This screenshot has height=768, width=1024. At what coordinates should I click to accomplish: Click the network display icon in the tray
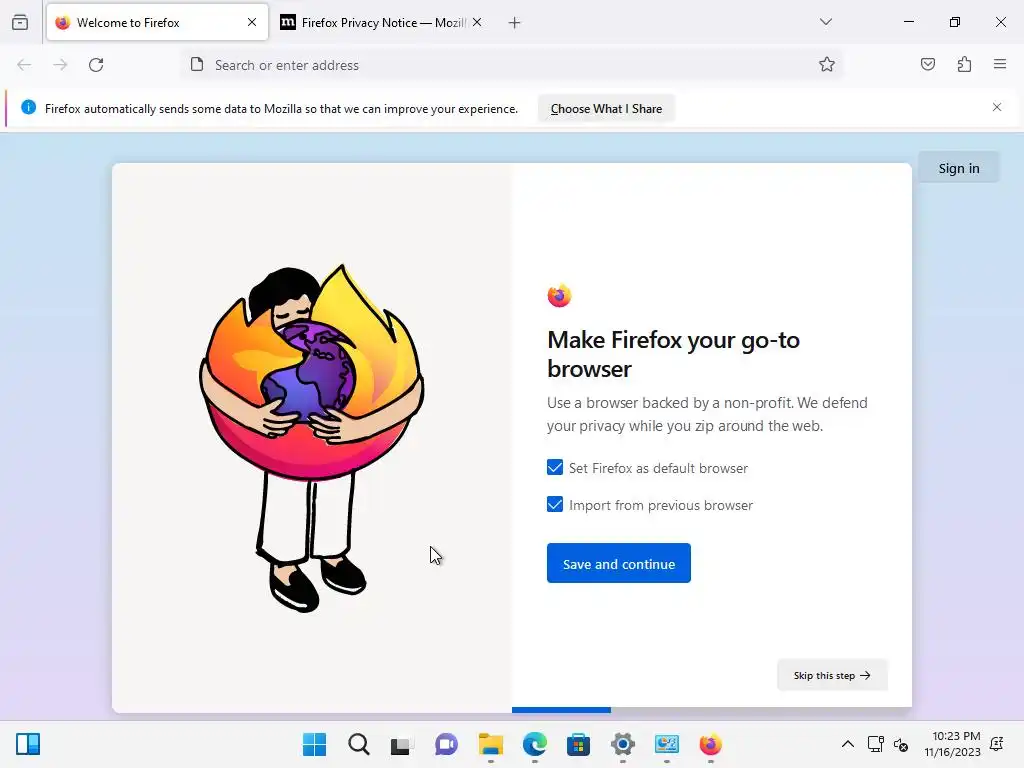[x=875, y=744]
